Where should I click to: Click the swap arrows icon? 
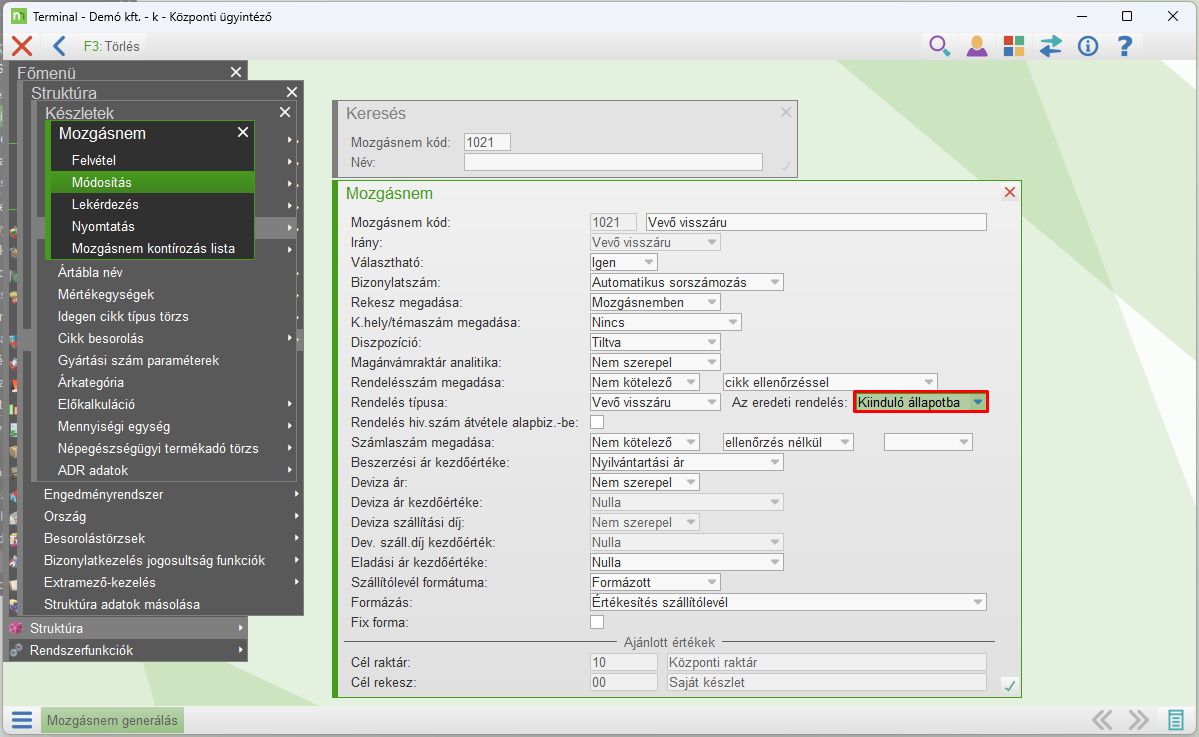1050,46
